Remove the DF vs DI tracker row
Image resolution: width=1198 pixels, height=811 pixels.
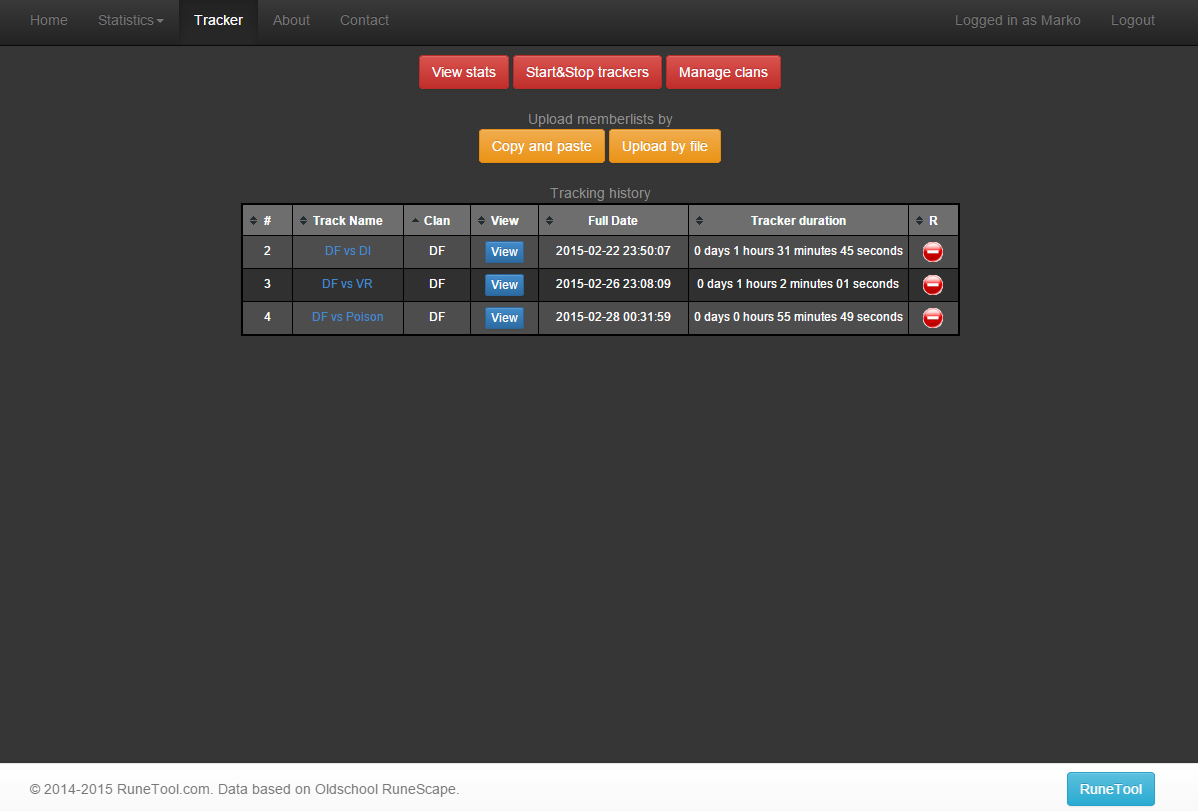(932, 251)
